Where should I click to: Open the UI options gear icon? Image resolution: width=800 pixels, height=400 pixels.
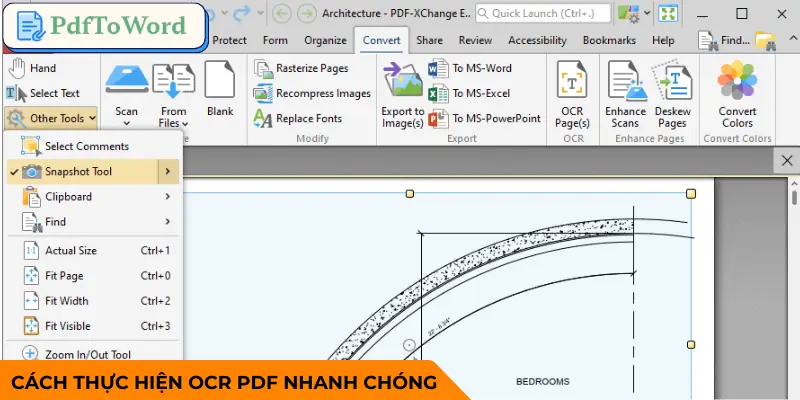click(x=629, y=14)
